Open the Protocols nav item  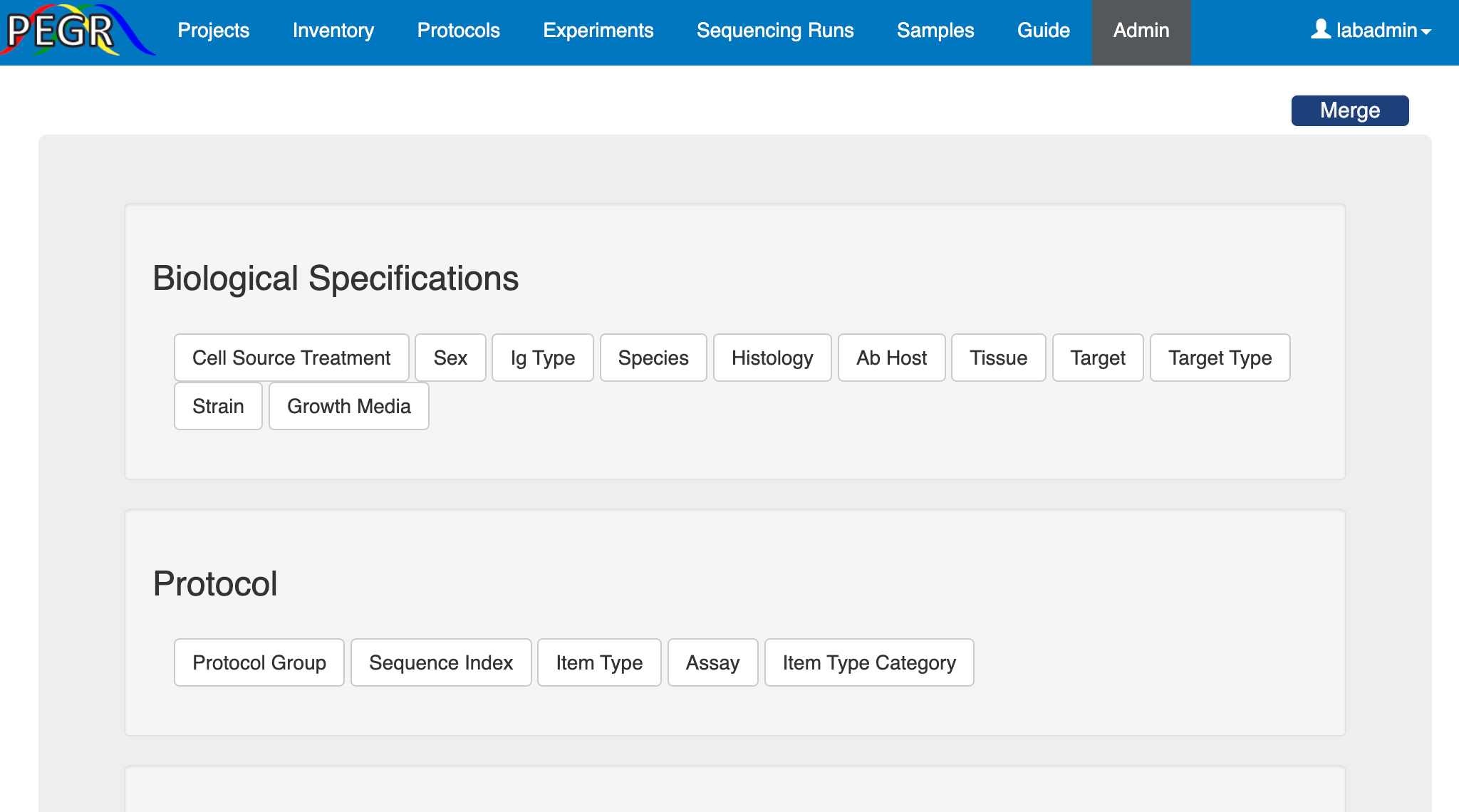458,31
